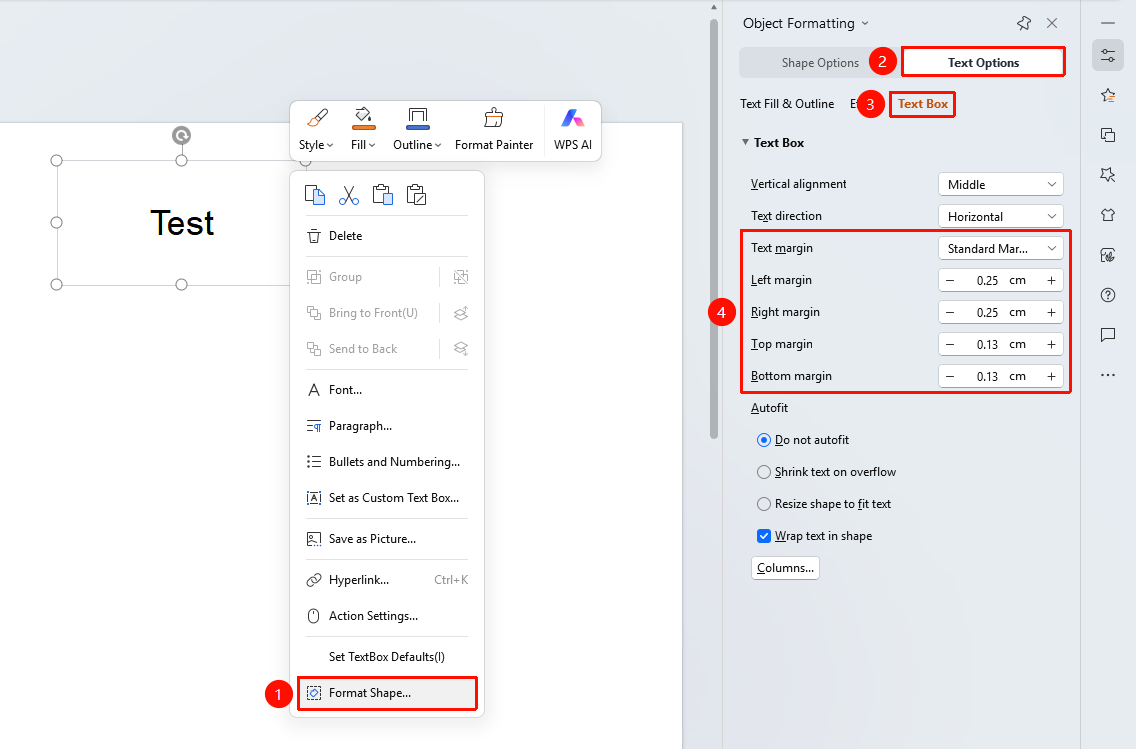Switch to the Shape Options tab
The width and height of the screenshot is (1136, 749).
(x=820, y=62)
